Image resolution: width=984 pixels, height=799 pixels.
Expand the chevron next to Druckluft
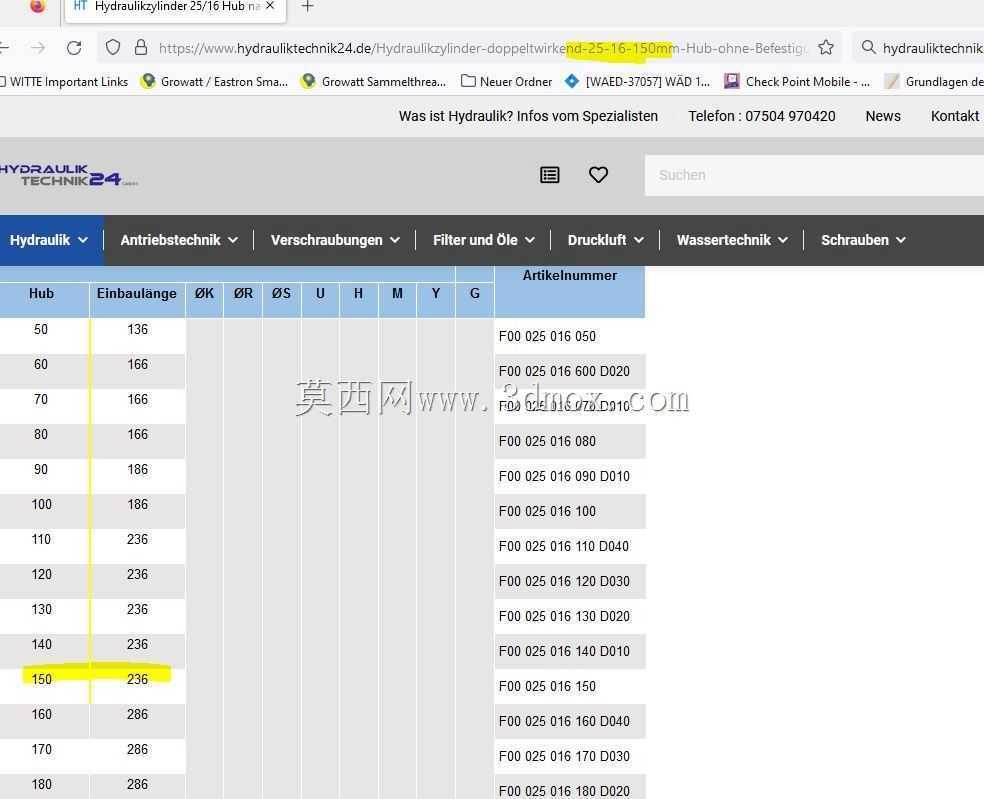[x=639, y=240]
